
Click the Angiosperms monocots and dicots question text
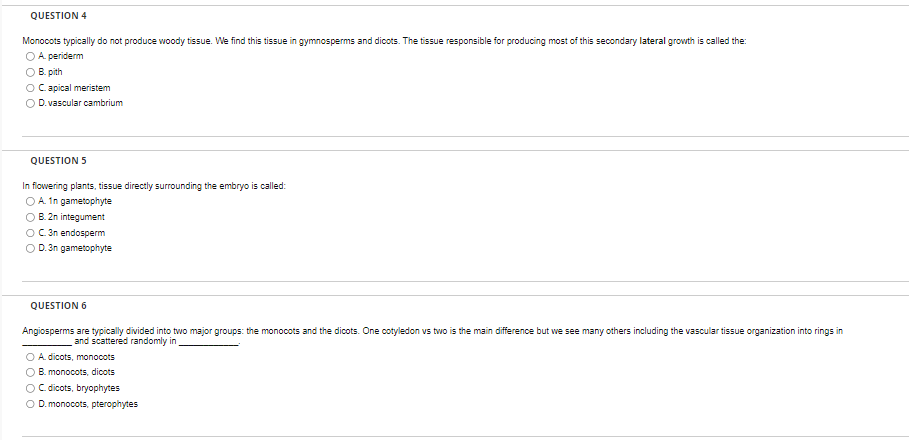[432, 336]
